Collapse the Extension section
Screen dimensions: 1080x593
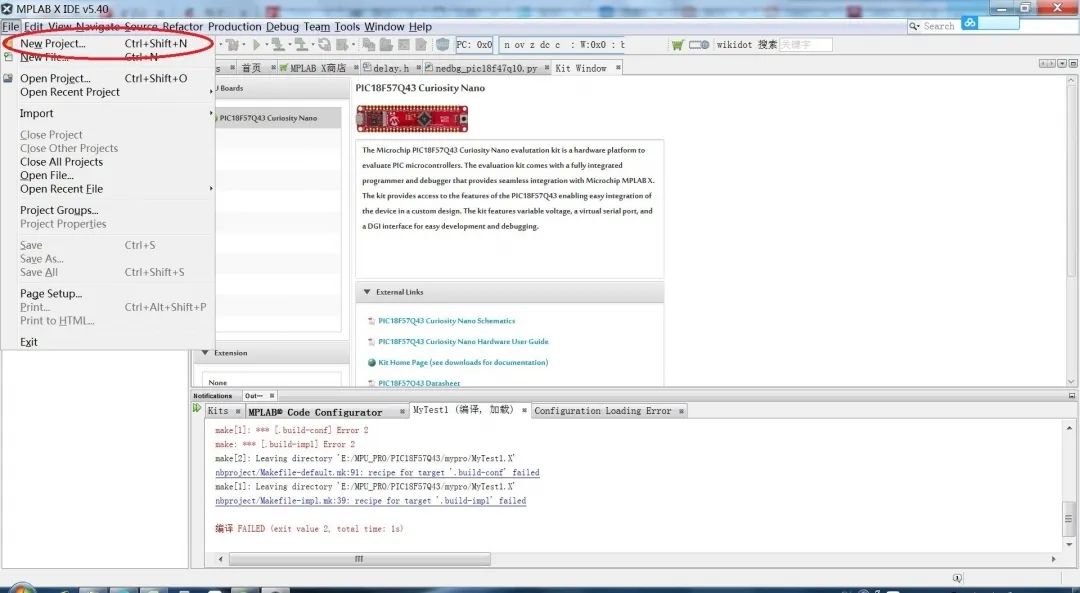tap(205, 353)
